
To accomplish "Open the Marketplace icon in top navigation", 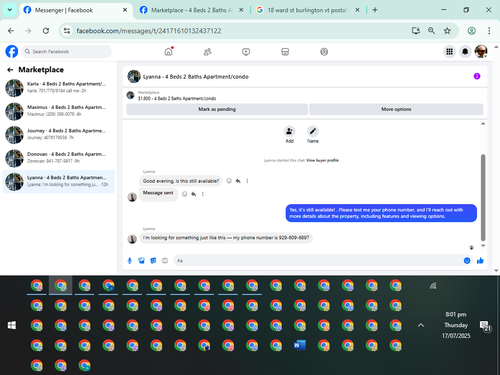I will 285,52.
